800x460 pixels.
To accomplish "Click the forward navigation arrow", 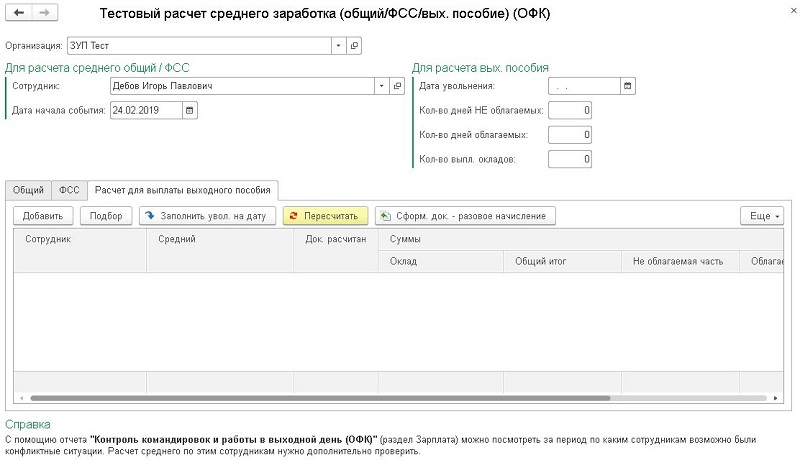I will [44, 15].
